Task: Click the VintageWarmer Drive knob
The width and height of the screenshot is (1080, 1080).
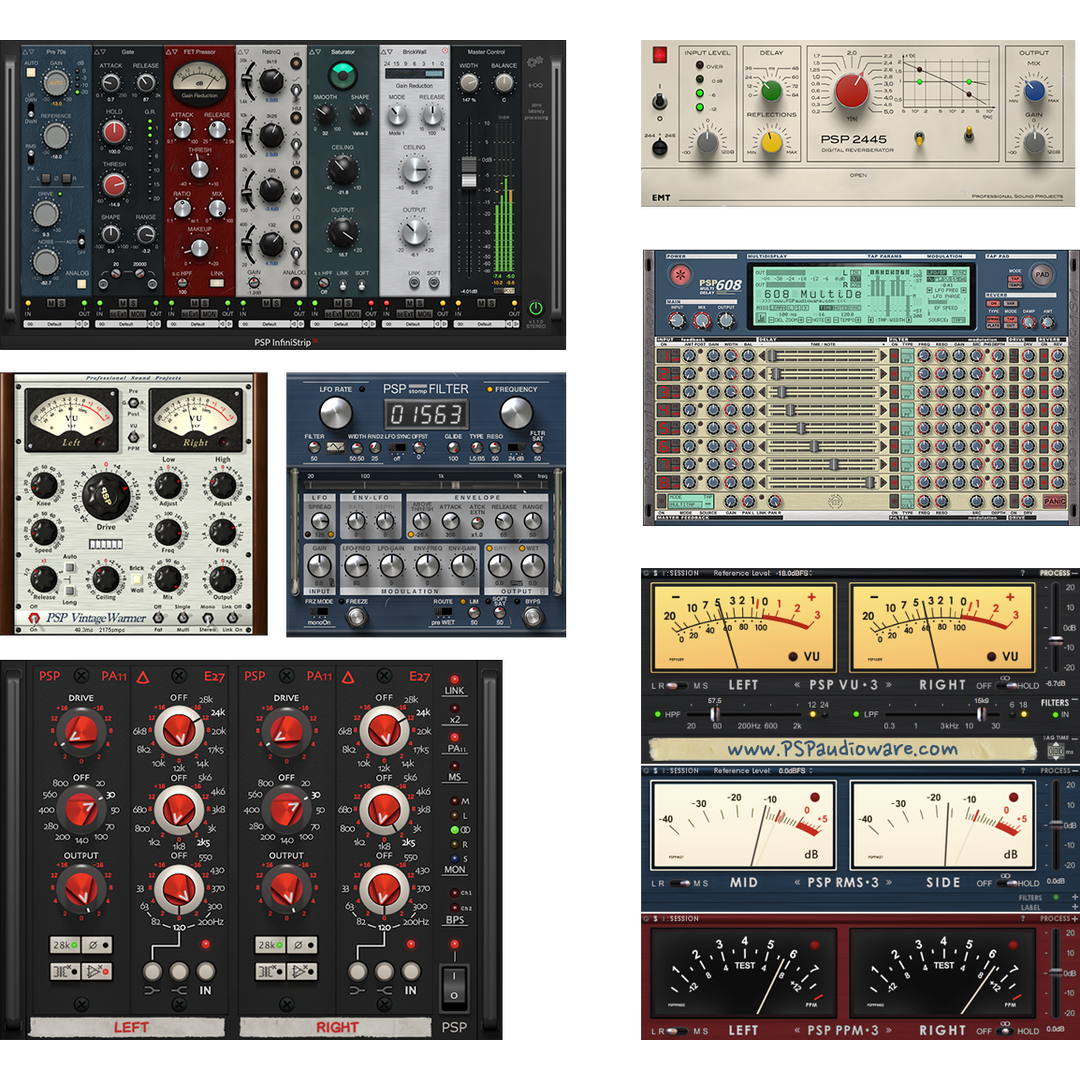Action: 105,496
